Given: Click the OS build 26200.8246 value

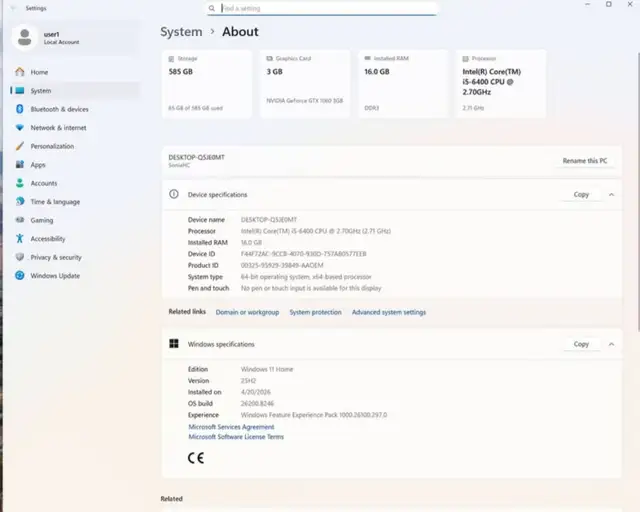Looking at the screenshot, I should pyautogui.click(x=257, y=403).
